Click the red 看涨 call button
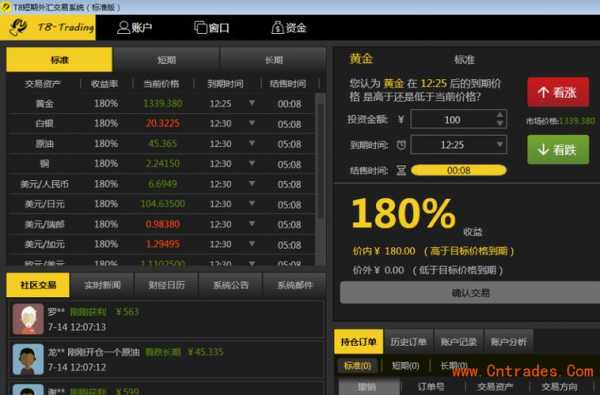The width and height of the screenshot is (600, 395). [558, 92]
